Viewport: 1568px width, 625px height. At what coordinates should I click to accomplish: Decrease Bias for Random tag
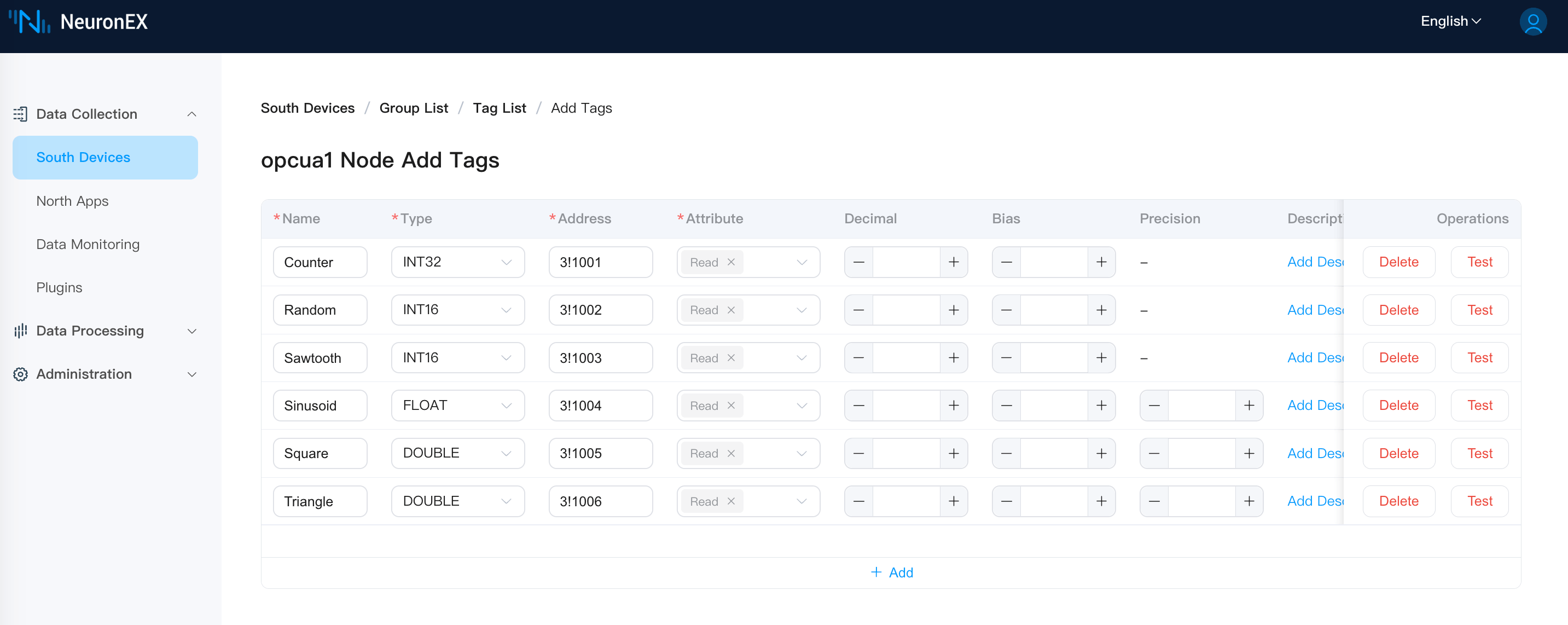[1006, 310]
